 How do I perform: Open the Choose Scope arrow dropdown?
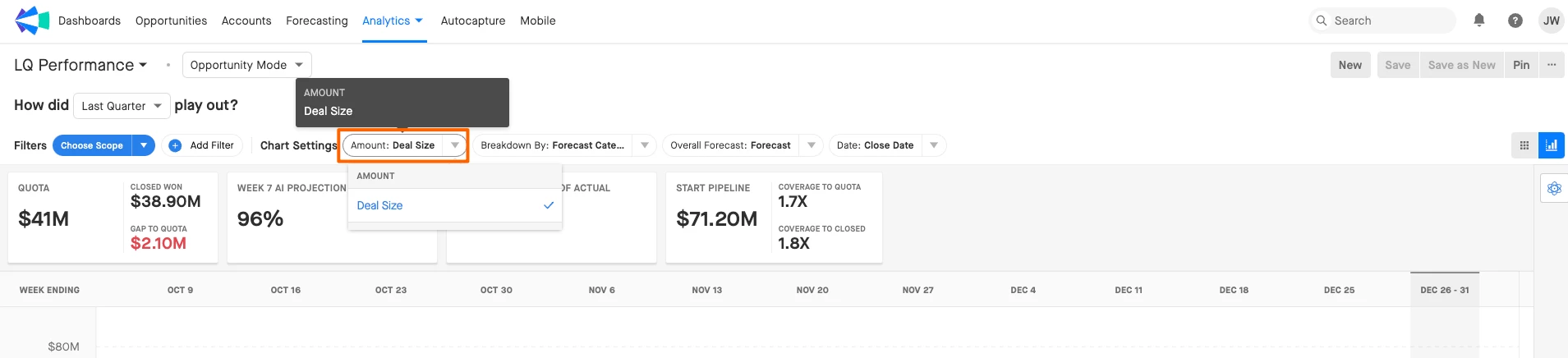tap(144, 145)
